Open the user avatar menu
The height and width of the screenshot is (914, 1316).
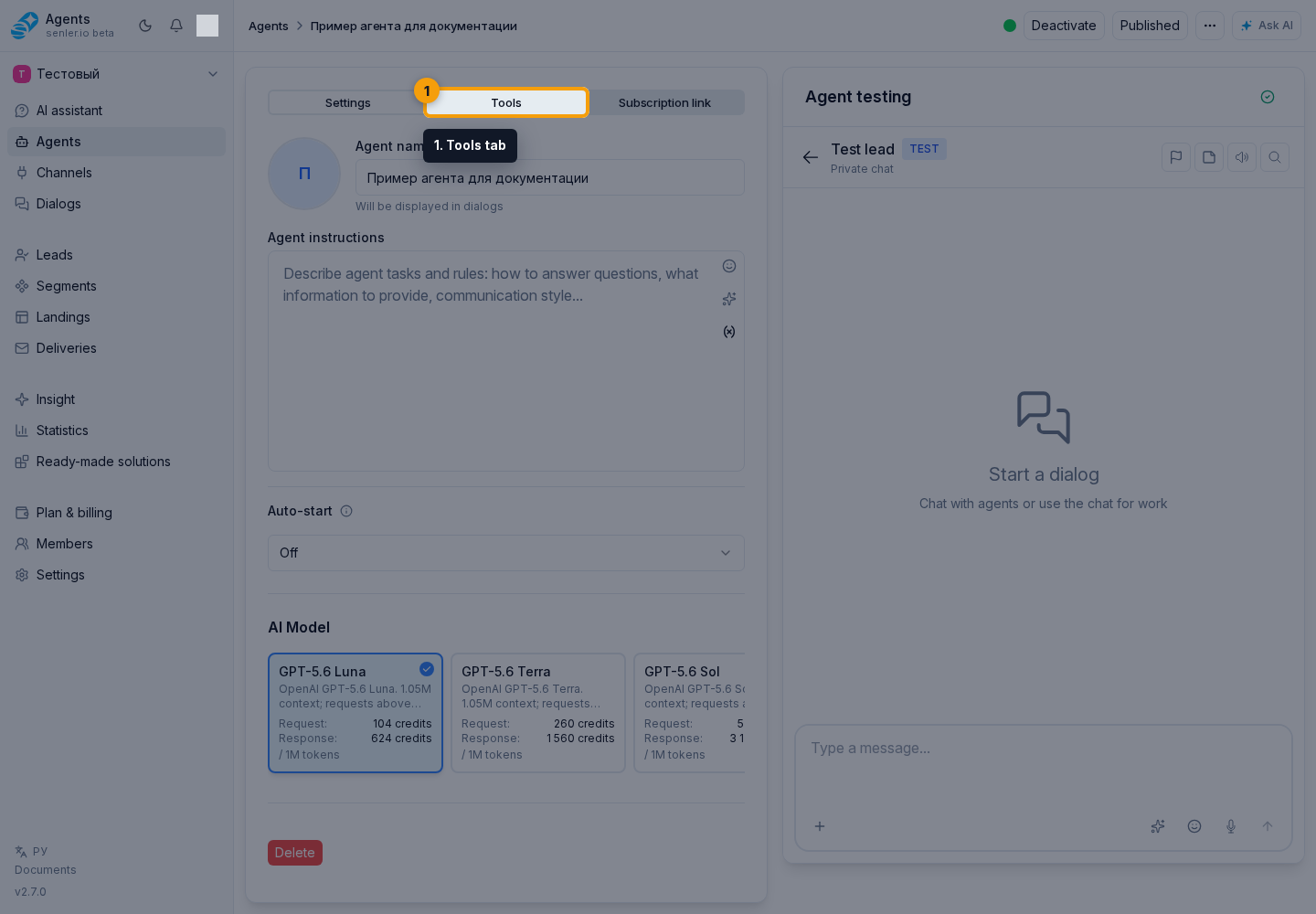pos(207,26)
